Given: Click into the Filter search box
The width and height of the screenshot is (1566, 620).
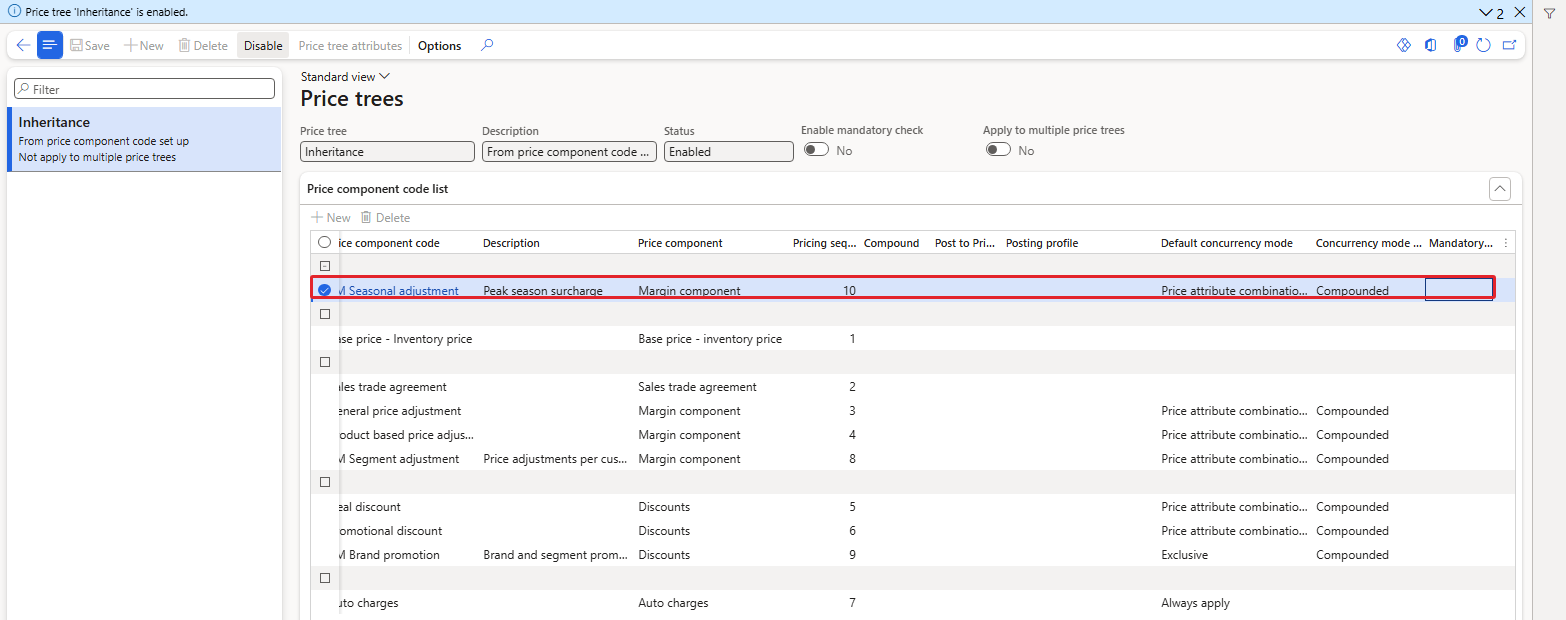Looking at the screenshot, I should coord(144,89).
